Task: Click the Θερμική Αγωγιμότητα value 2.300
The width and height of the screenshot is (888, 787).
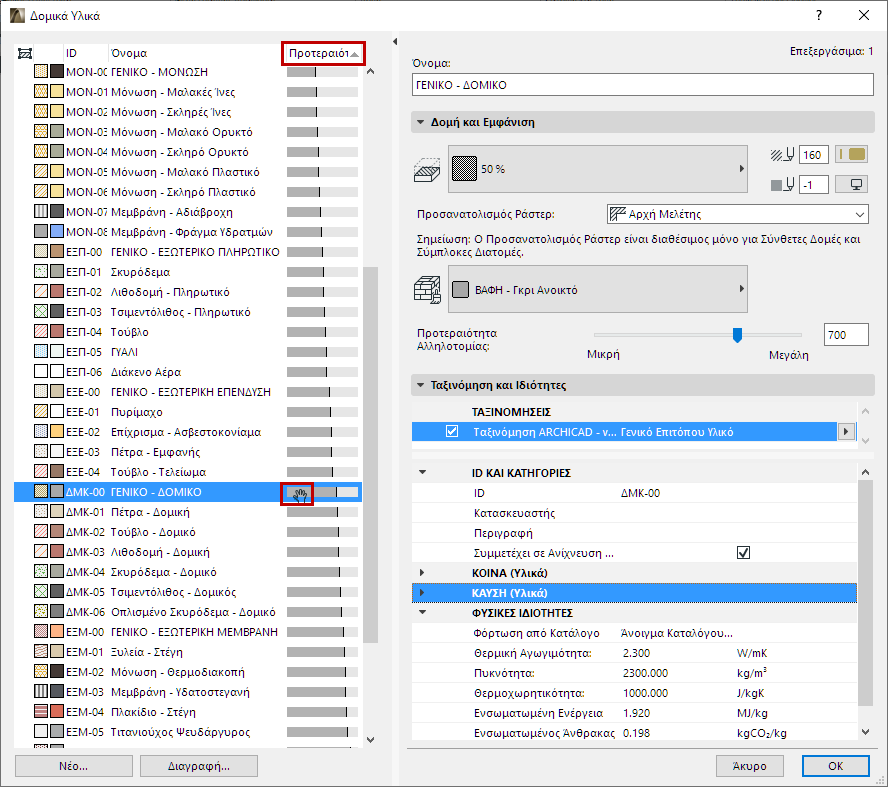Action: [x=637, y=653]
